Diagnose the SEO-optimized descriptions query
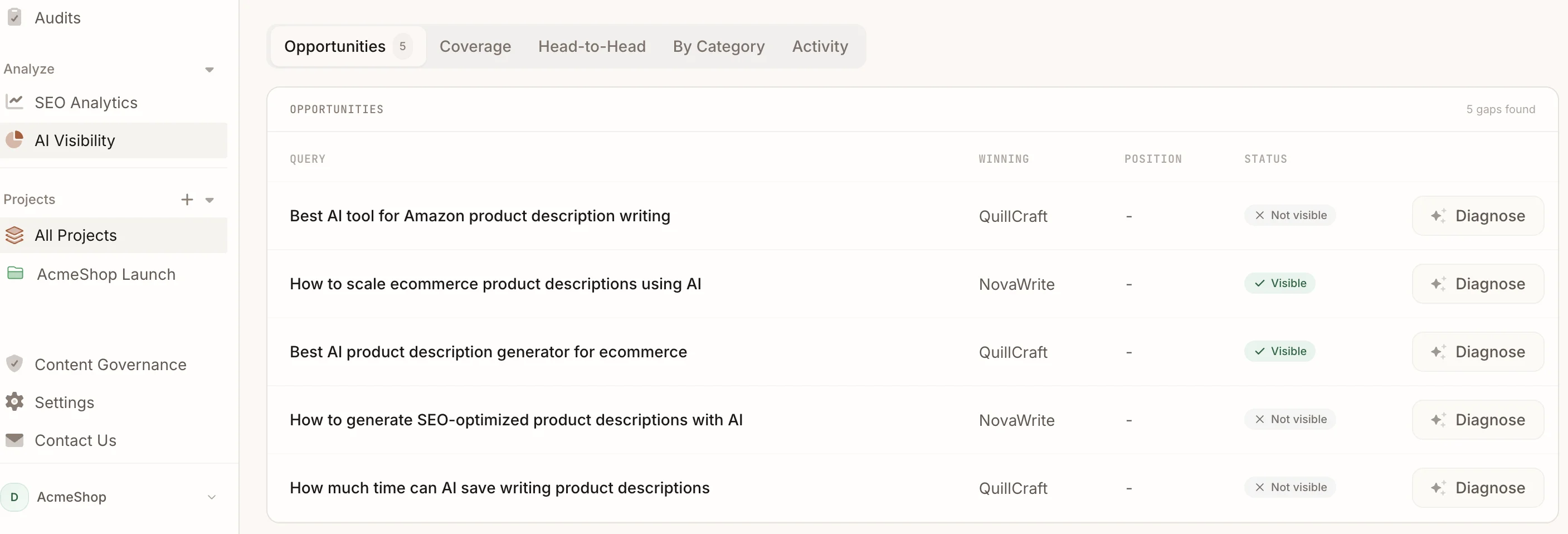The width and height of the screenshot is (1568, 534). [x=1478, y=419]
